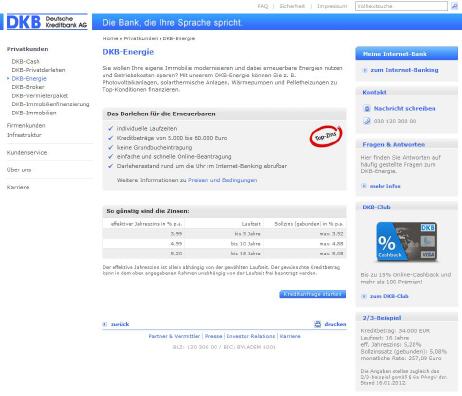Screen dimensions: 462x396
Task: Click the DKB-Energie page heading
Action: (128, 52)
